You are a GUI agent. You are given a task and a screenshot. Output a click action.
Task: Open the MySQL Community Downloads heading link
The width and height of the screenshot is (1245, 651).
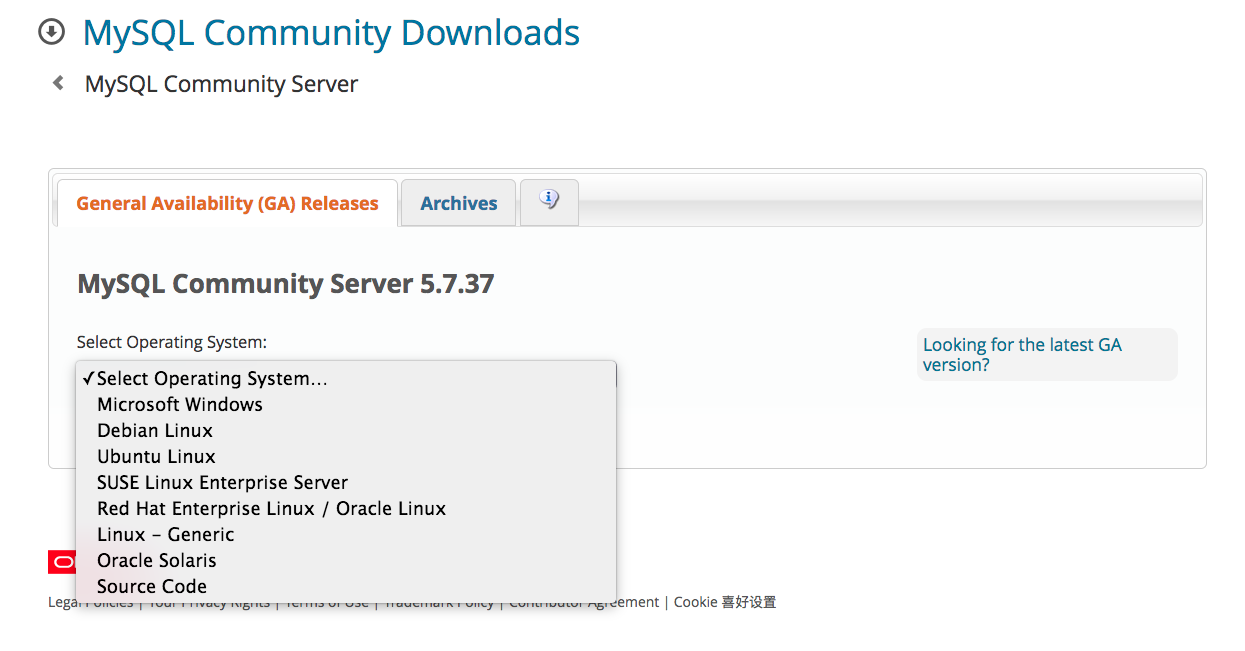(x=331, y=33)
